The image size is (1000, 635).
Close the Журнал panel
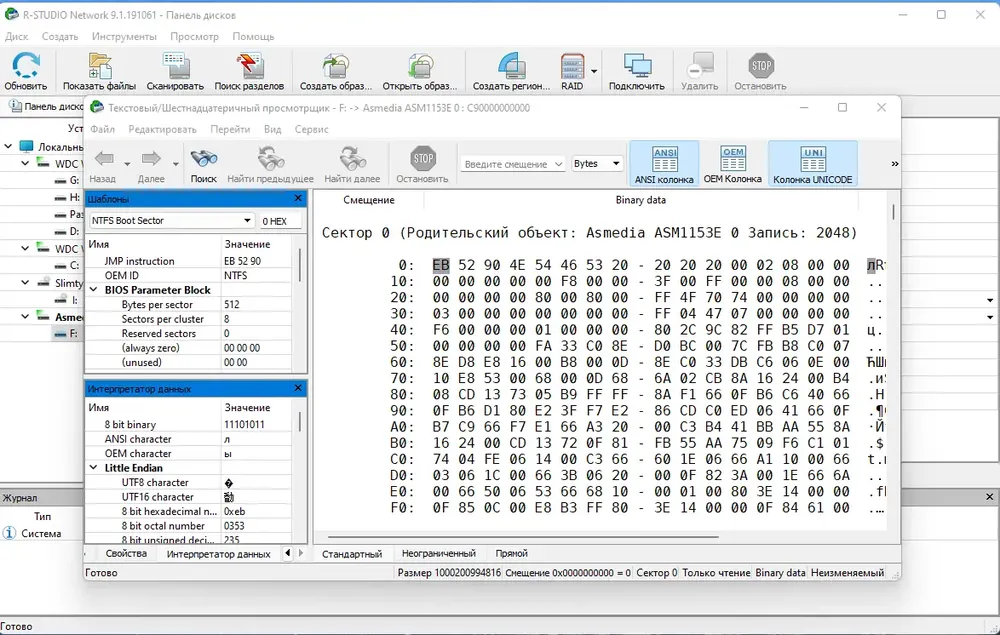[989, 497]
